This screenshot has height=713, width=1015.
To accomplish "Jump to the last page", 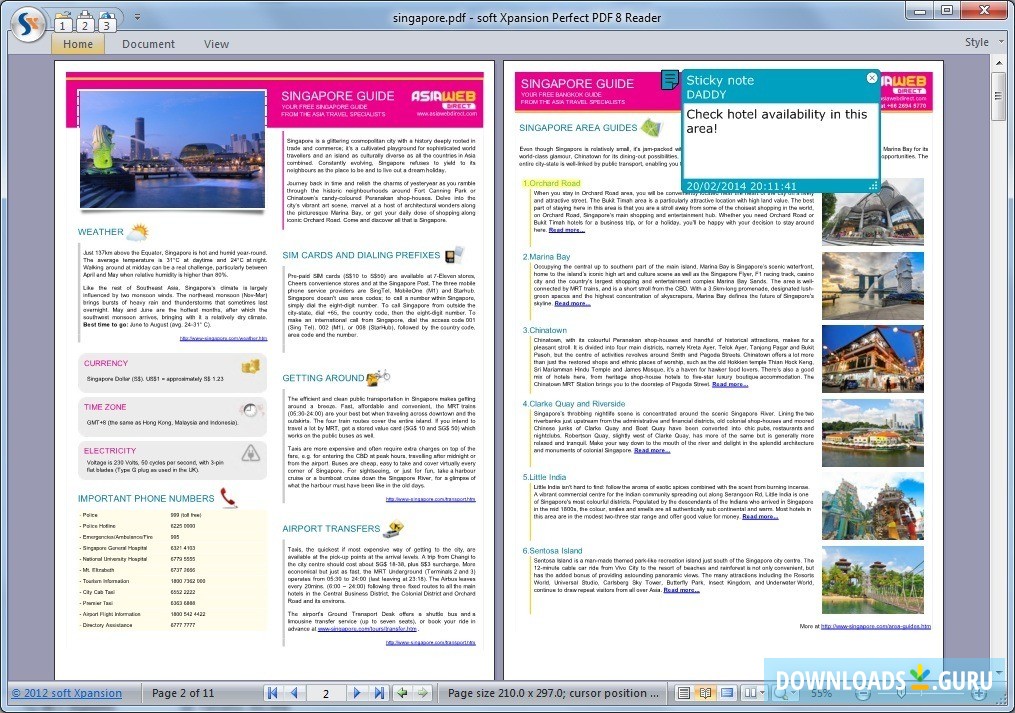I will (x=380, y=692).
